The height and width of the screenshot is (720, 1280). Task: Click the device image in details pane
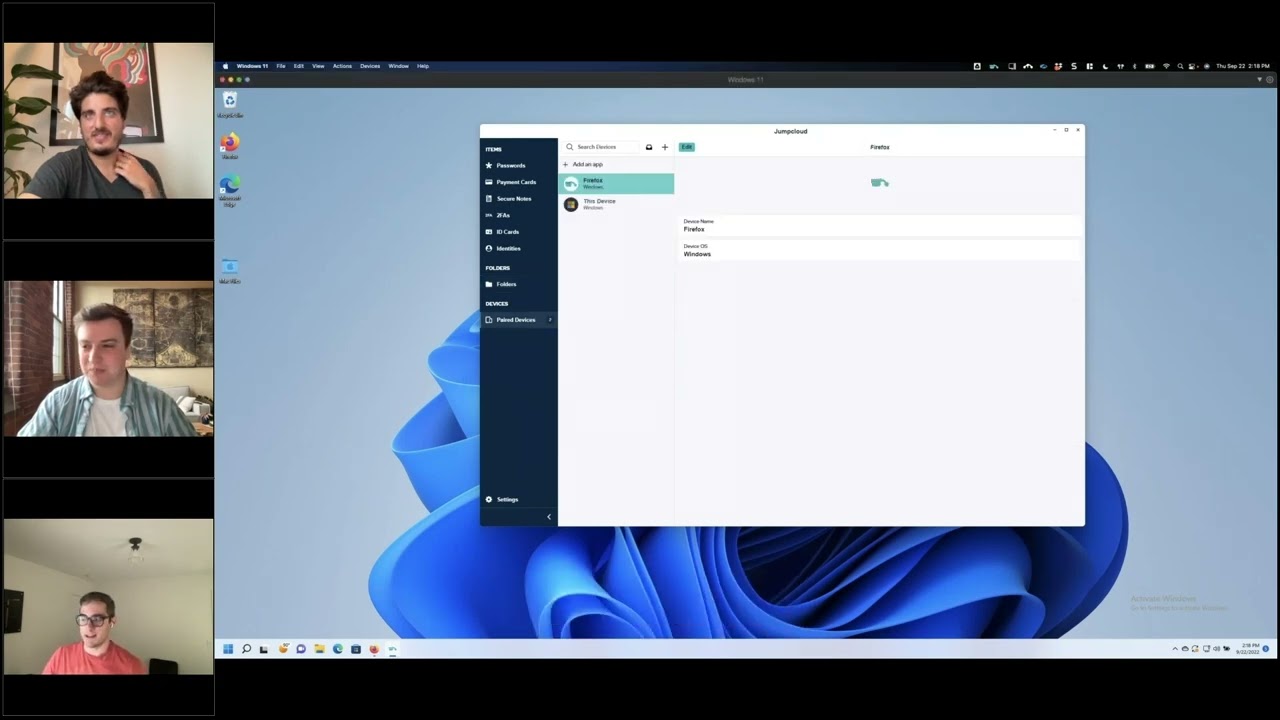(880, 183)
